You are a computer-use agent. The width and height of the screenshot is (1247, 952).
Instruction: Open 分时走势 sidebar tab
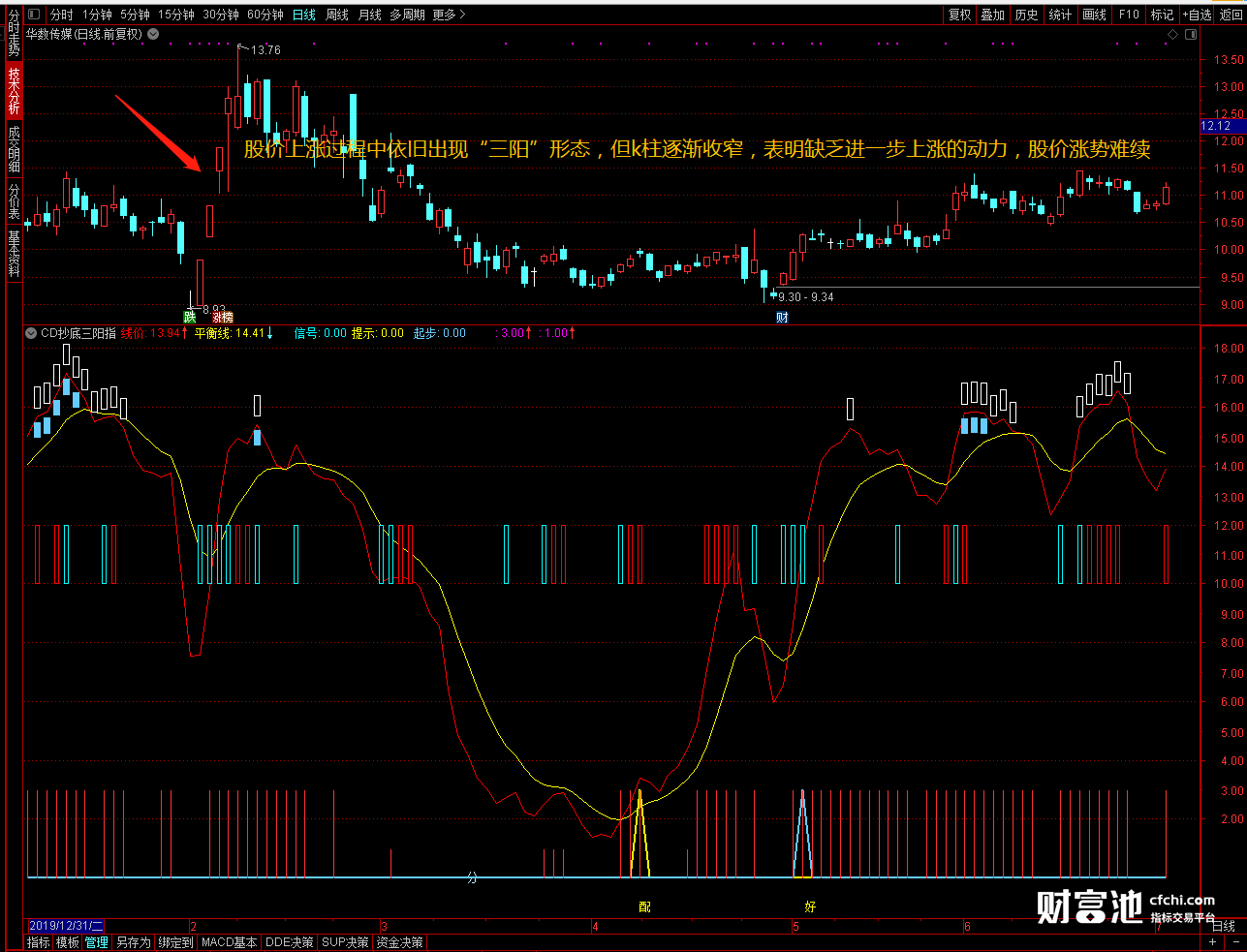(14, 35)
